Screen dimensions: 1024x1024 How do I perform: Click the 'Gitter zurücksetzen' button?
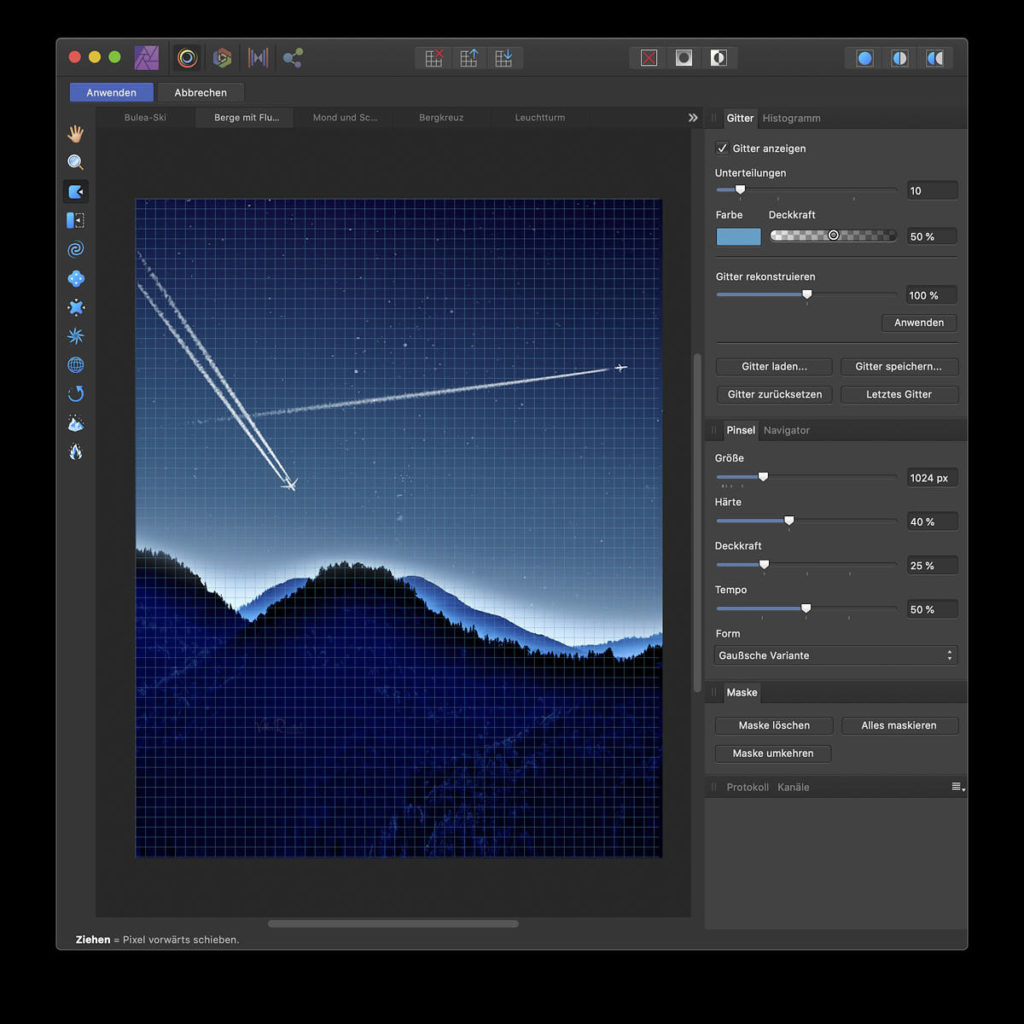pos(774,394)
